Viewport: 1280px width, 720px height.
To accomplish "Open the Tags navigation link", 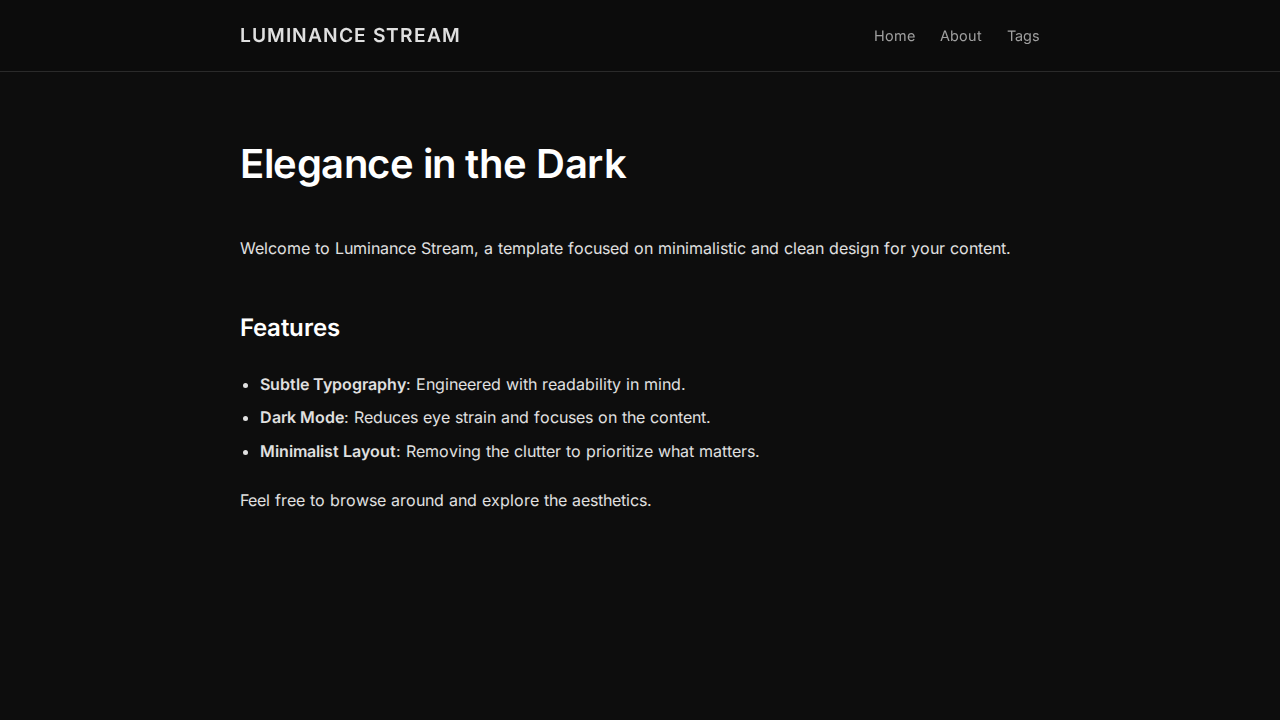I will tap(1023, 36).
